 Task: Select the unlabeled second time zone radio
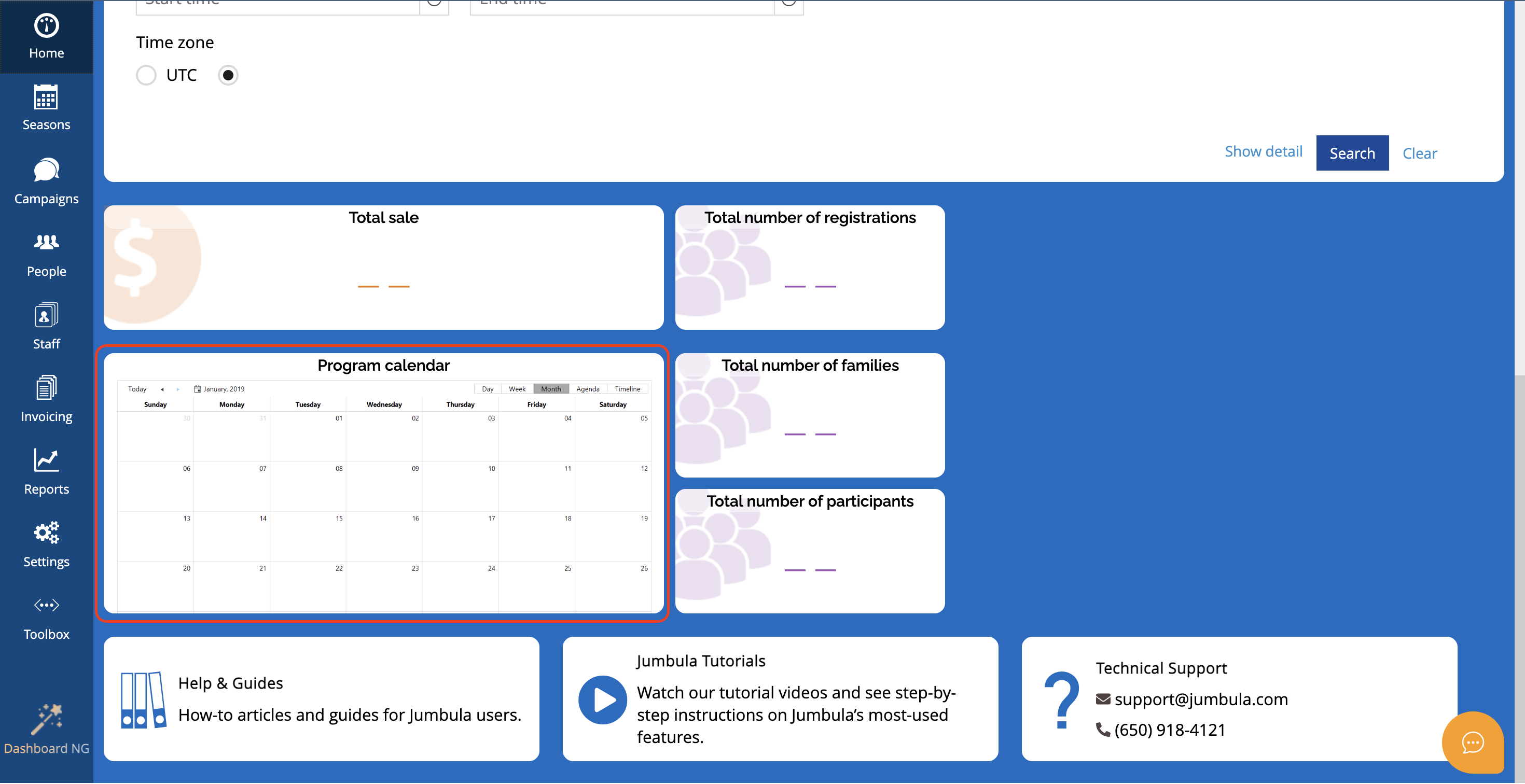tap(228, 75)
